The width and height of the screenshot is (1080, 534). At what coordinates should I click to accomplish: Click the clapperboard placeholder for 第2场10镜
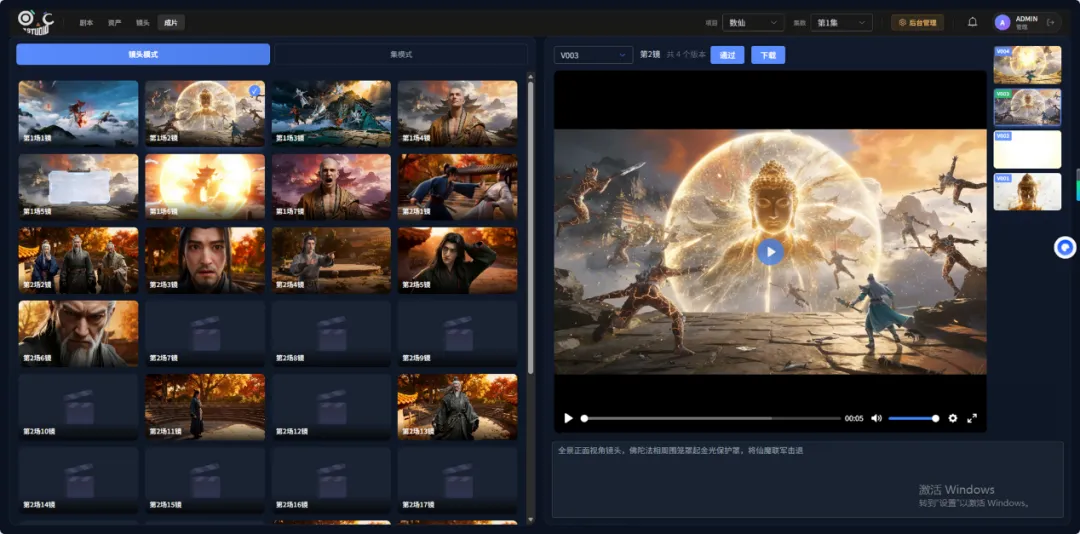79,407
